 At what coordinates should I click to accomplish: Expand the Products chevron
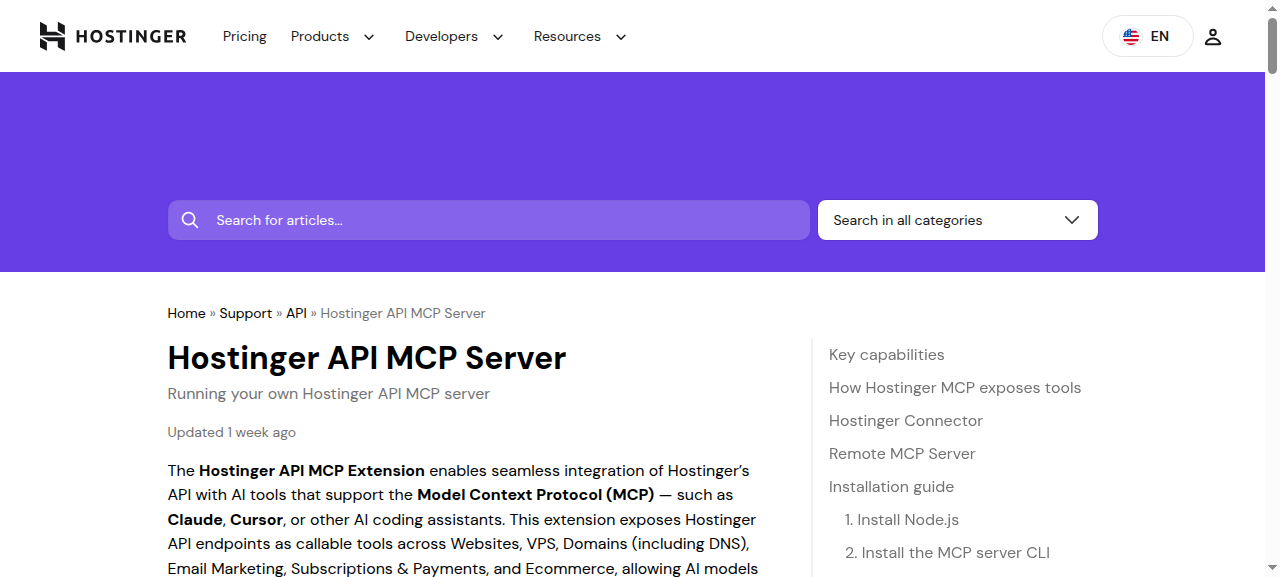tap(368, 37)
